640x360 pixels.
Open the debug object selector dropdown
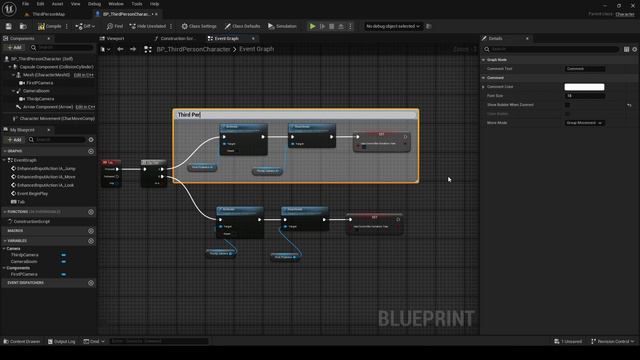(x=393, y=26)
